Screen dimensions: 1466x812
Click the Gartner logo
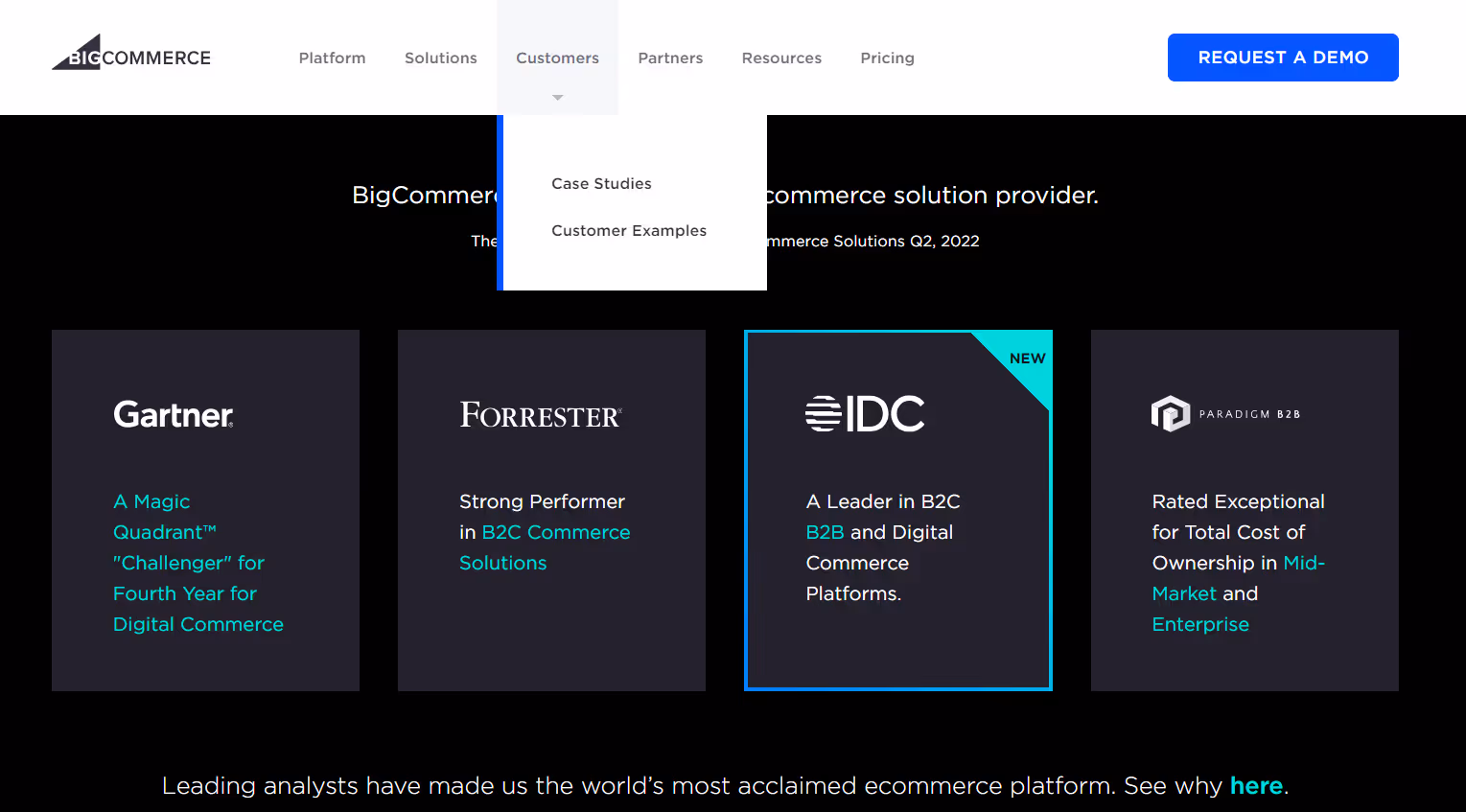click(174, 414)
